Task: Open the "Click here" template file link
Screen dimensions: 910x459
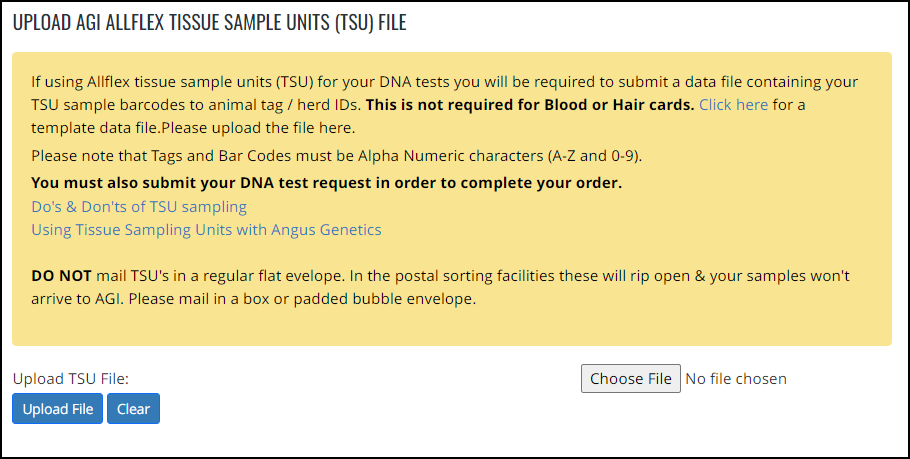Action: click(733, 105)
